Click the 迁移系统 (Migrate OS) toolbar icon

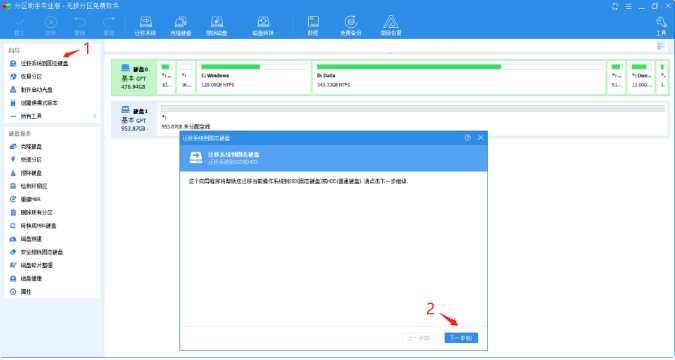pos(146,26)
